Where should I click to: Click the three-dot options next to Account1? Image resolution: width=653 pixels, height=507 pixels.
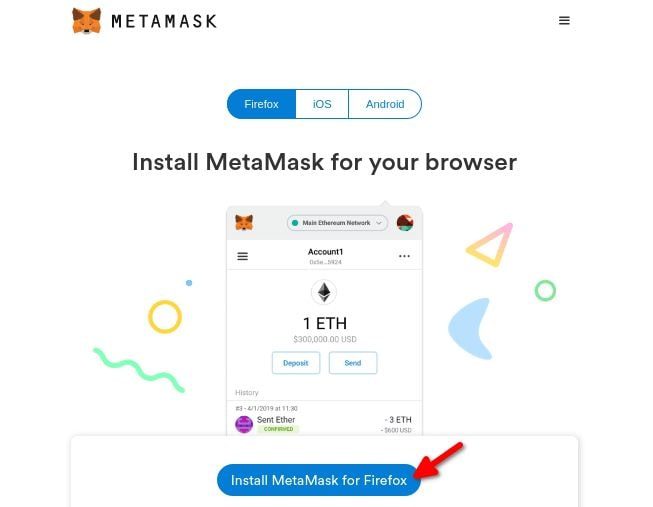(404, 256)
